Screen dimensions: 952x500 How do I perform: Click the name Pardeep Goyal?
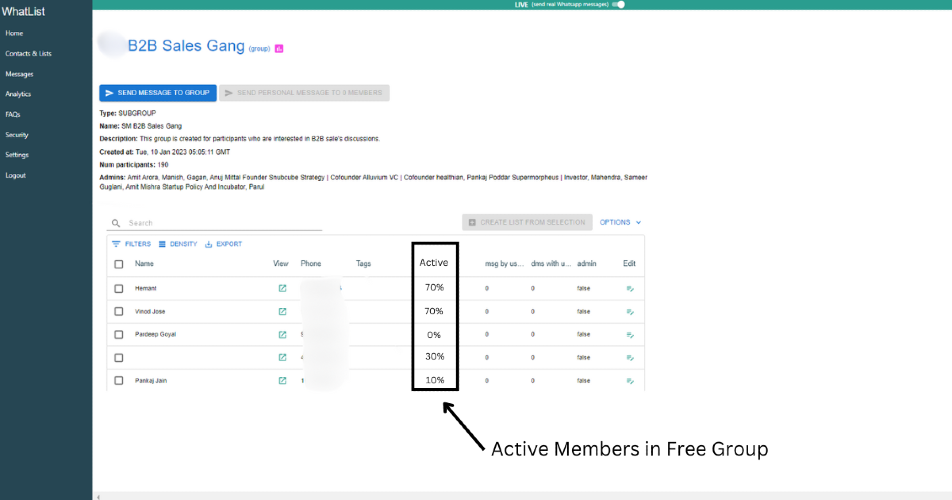155,334
